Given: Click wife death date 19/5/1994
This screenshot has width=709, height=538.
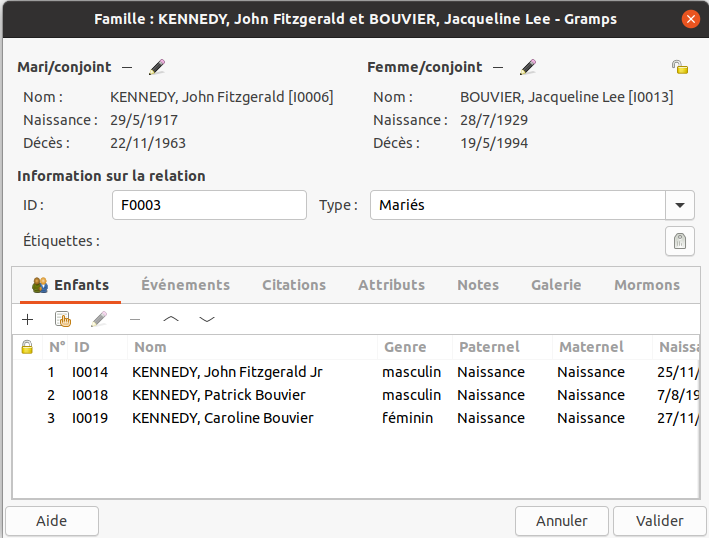Looking at the screenshot, I should pos(494,143).
